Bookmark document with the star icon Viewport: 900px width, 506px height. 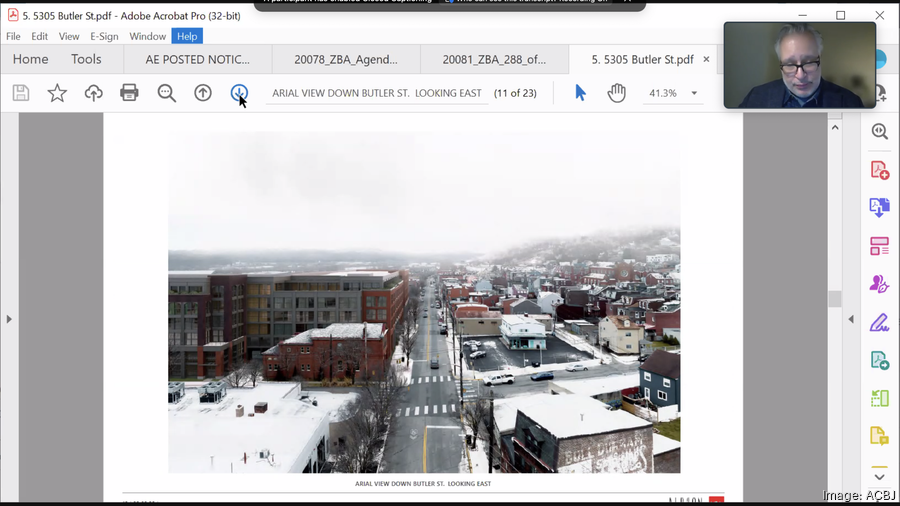point(57,93)
